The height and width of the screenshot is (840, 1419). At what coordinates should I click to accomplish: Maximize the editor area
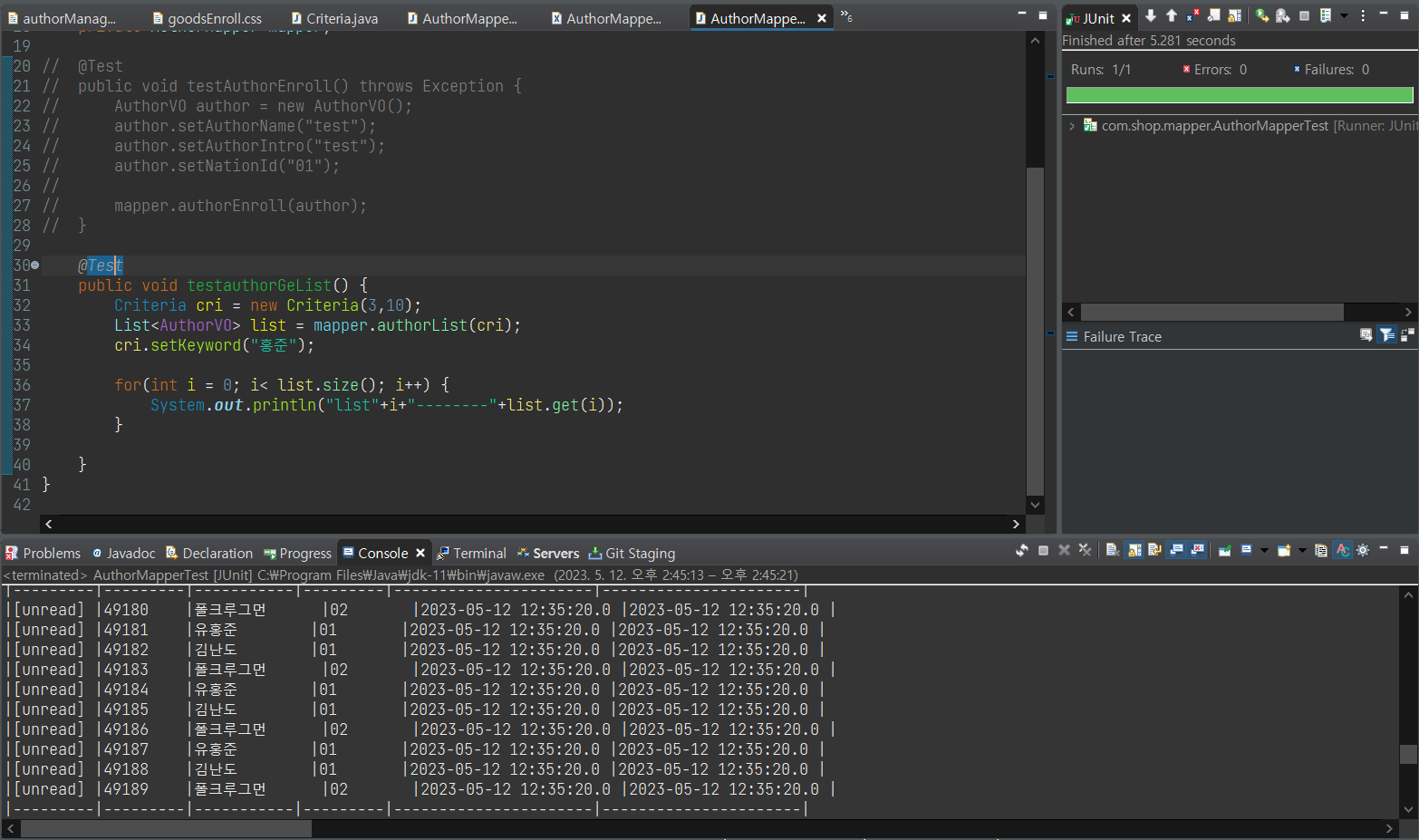pos(1043,15)
